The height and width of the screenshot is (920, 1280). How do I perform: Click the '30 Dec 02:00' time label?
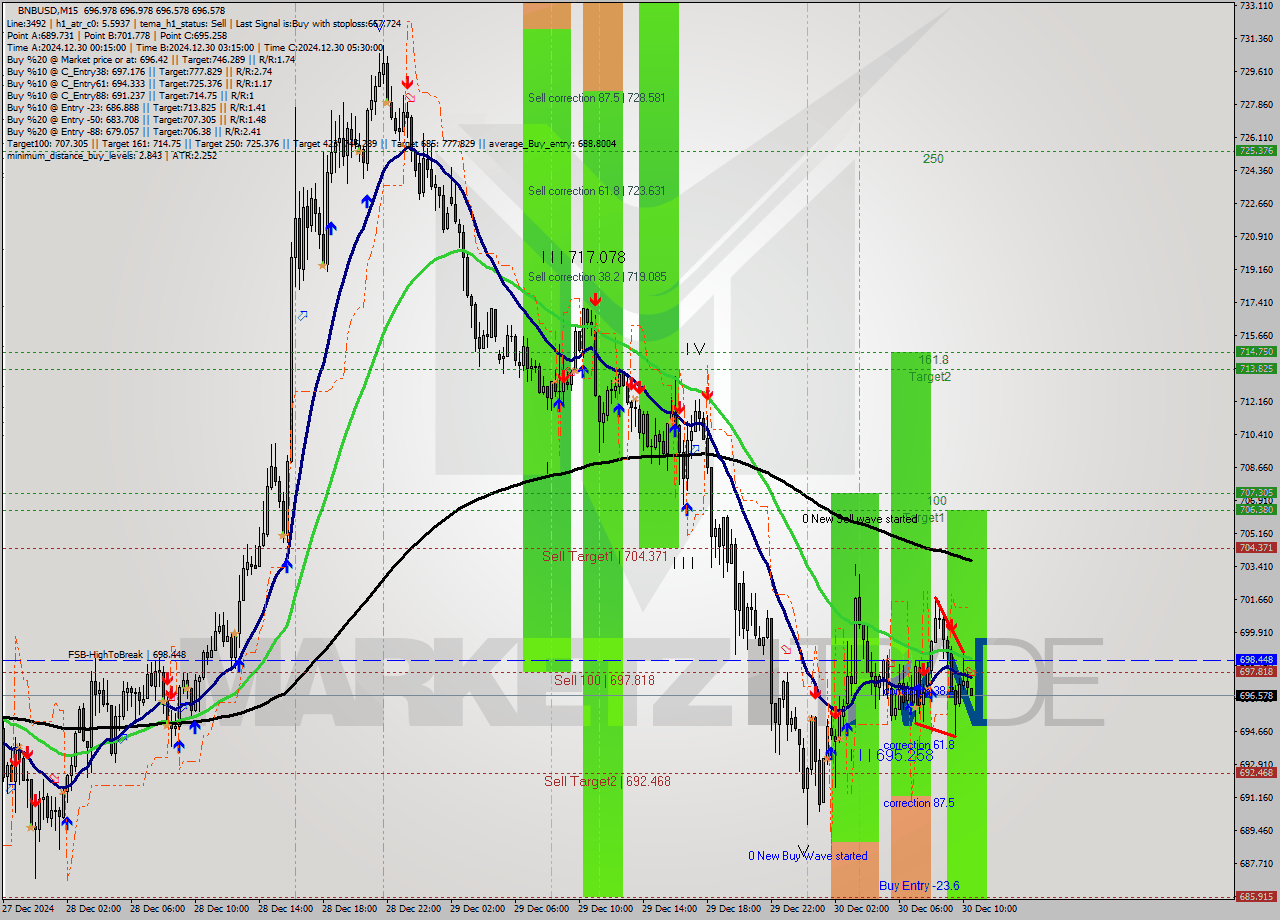[861, 910]
